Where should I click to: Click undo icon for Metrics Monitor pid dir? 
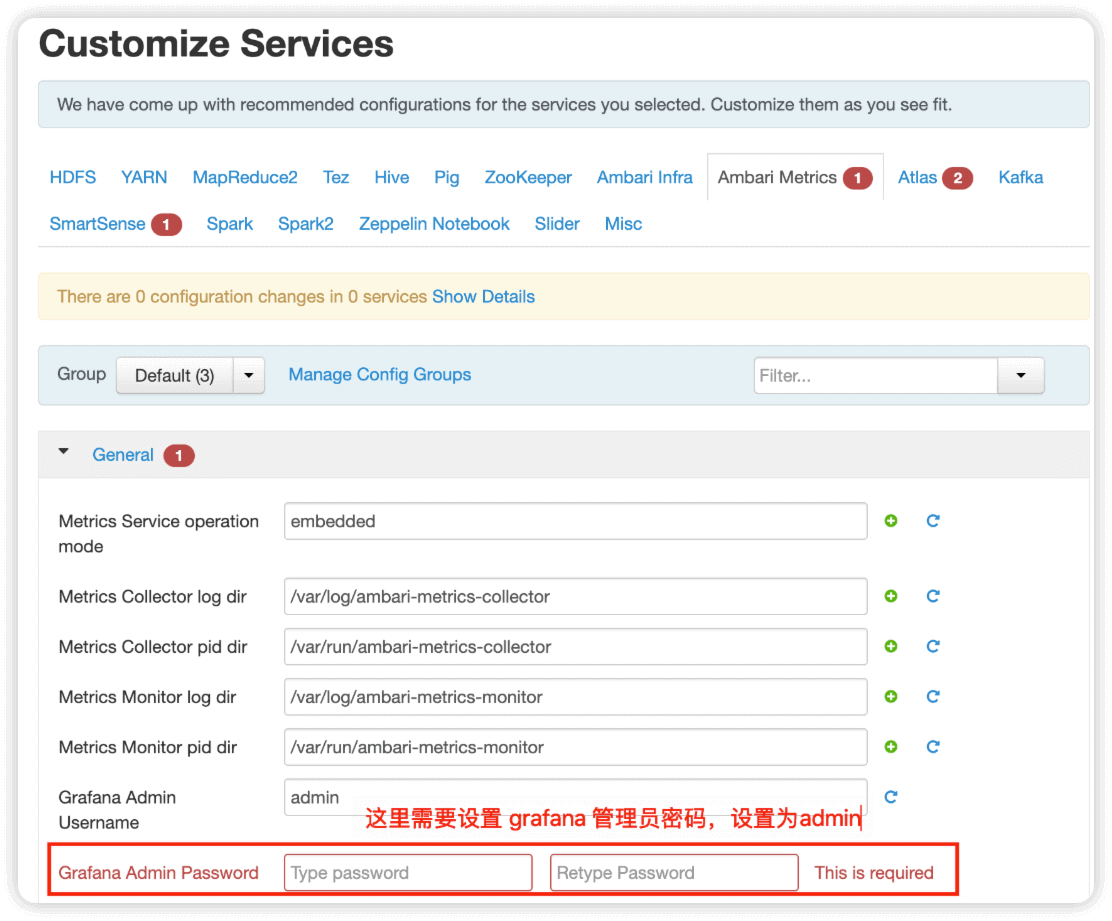pos(933,747)
